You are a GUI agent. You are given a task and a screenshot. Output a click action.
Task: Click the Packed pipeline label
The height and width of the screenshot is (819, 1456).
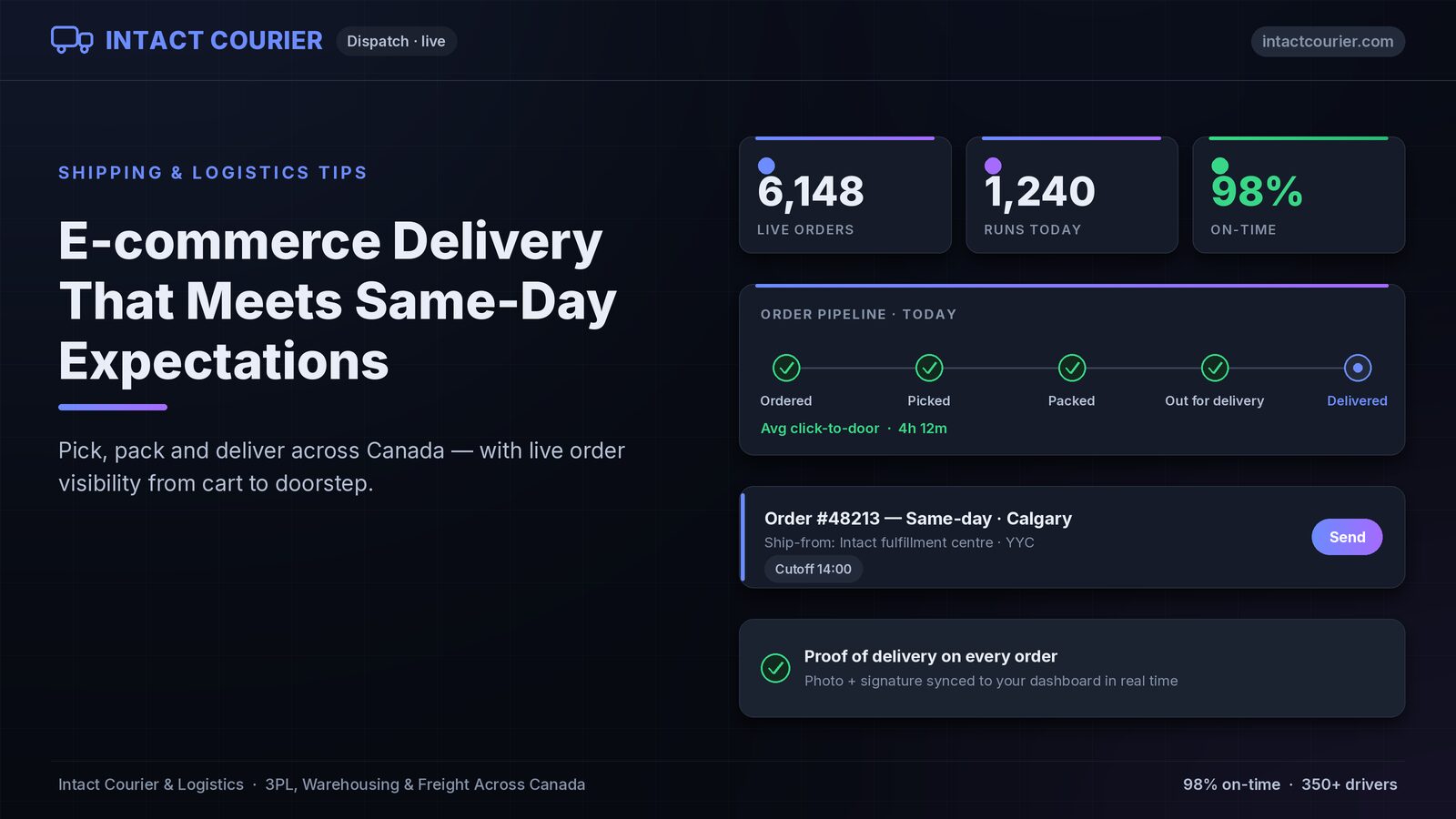1072,400
